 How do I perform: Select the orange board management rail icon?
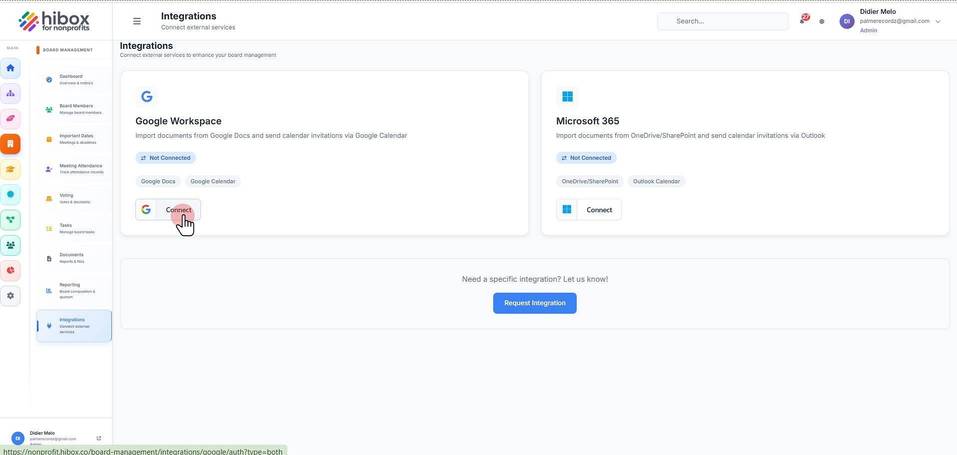tap(10, 144)
